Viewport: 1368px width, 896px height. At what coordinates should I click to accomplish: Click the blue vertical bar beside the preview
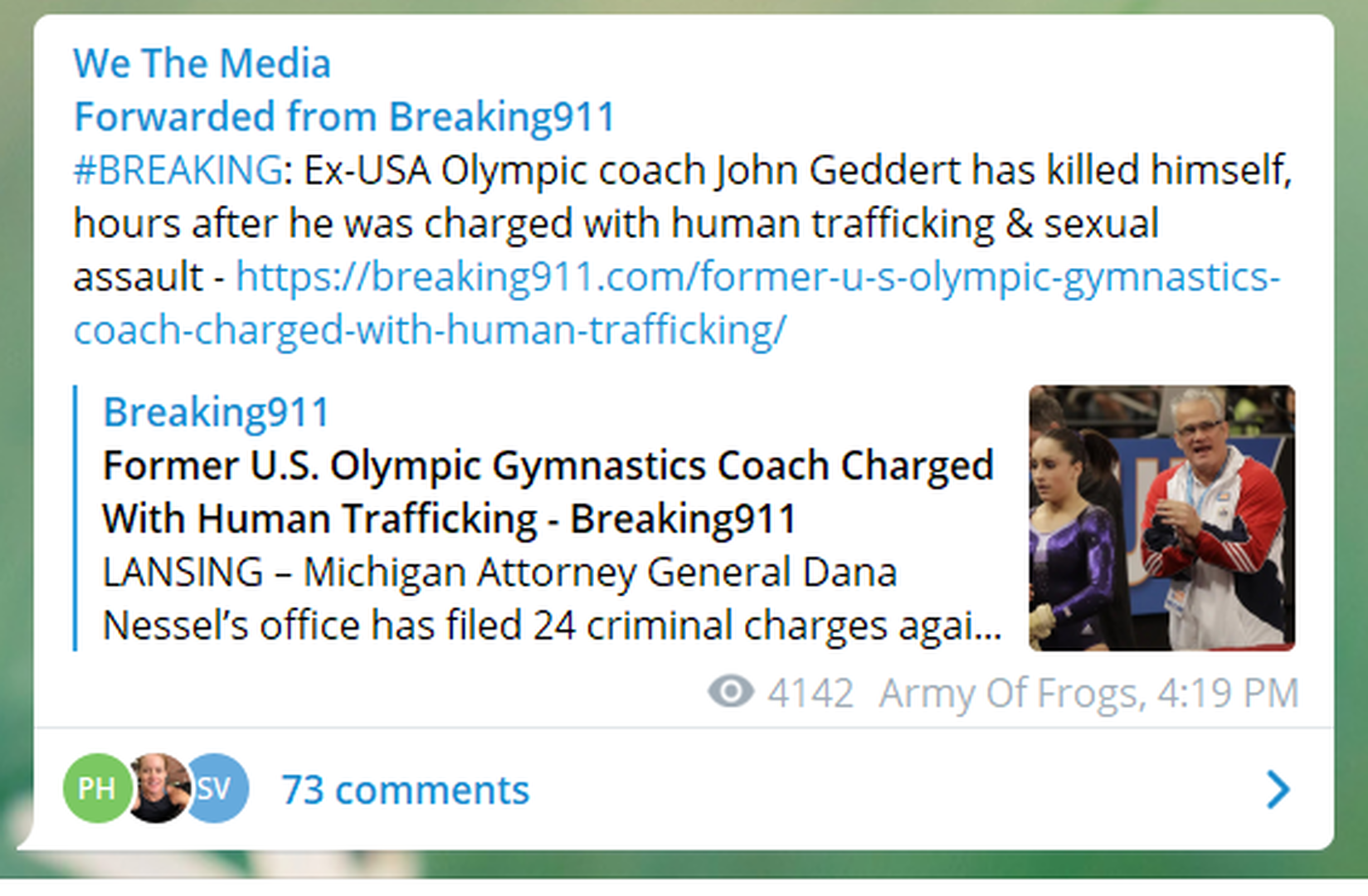pos(75,518)
